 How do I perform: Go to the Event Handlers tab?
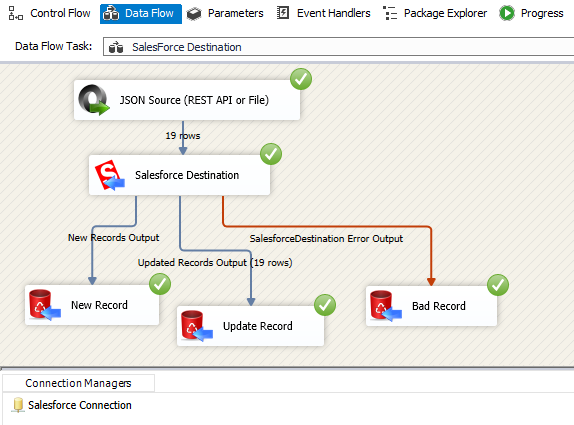(323, 14)
